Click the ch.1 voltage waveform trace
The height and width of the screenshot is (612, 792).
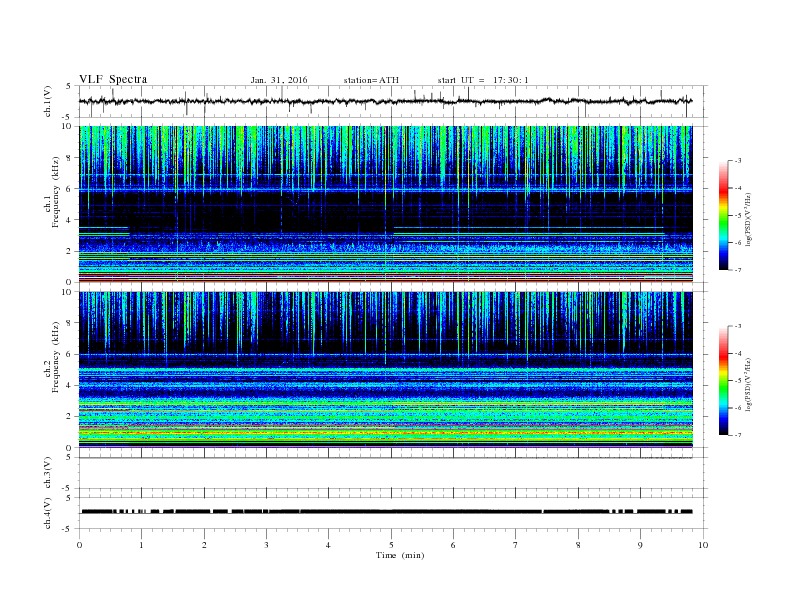click(385, 101)
